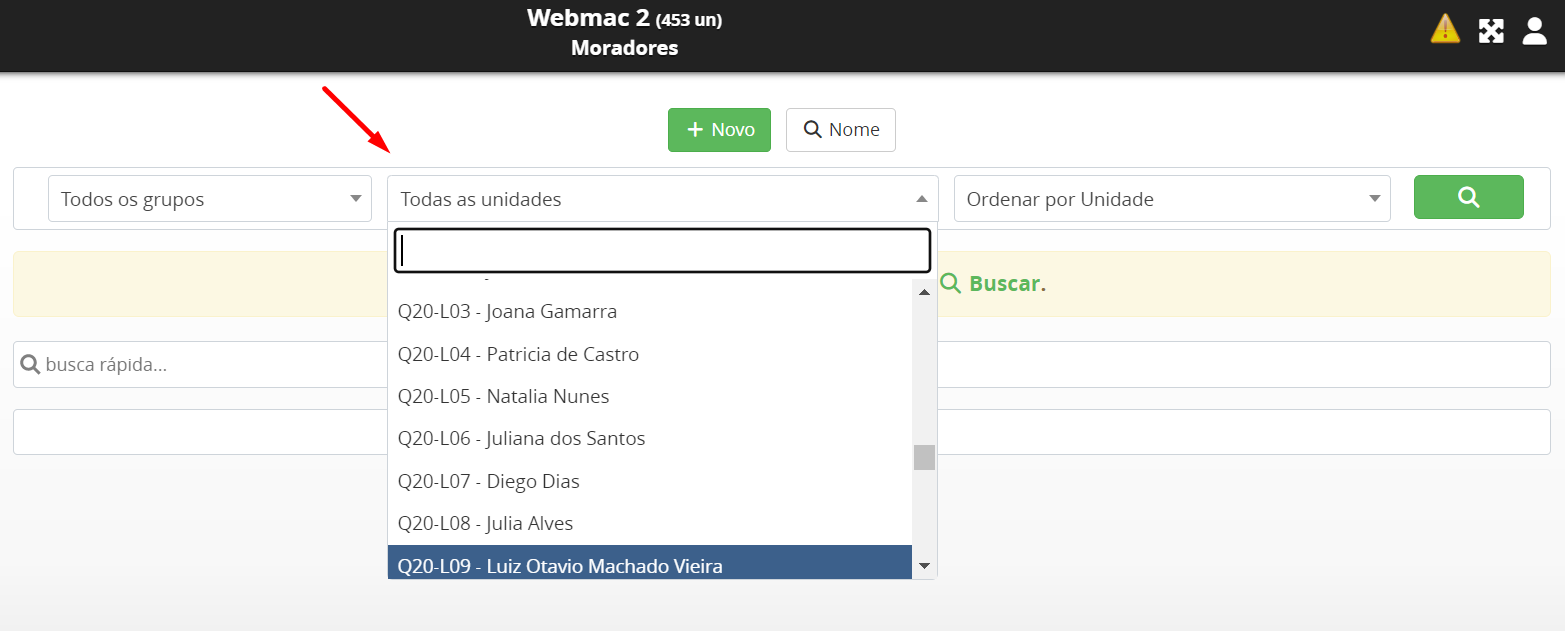Click the list scrollbar down arrow
Screen dimensions: 1565x631
click(924, 566)
